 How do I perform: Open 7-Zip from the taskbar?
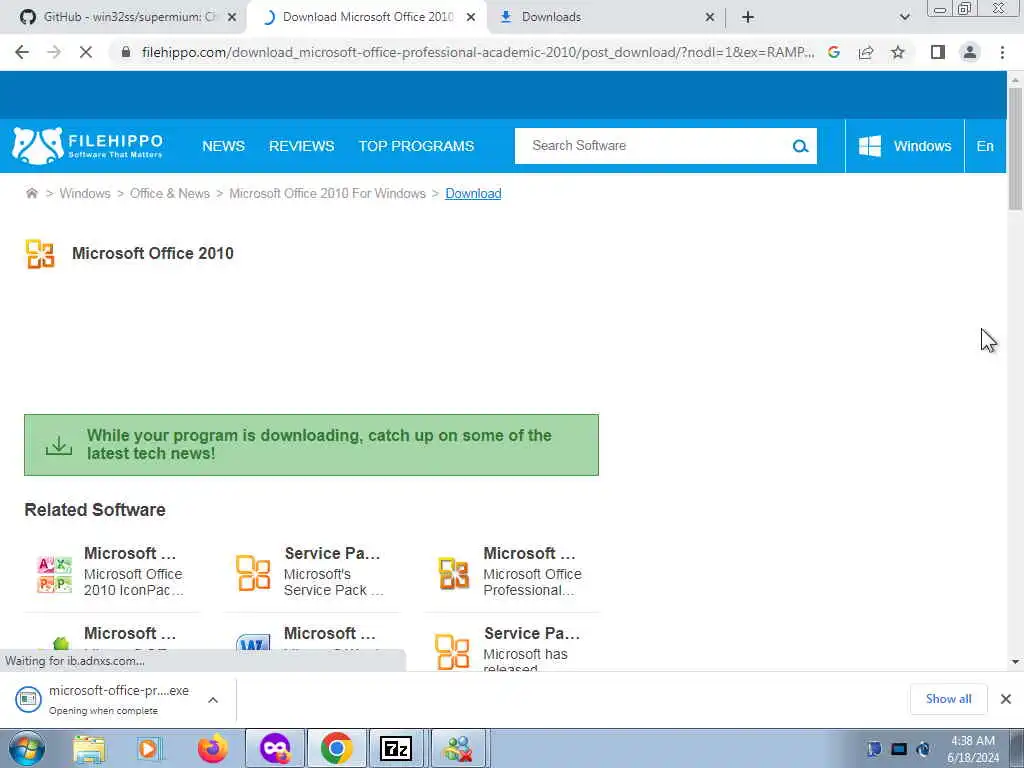(396, 748)
